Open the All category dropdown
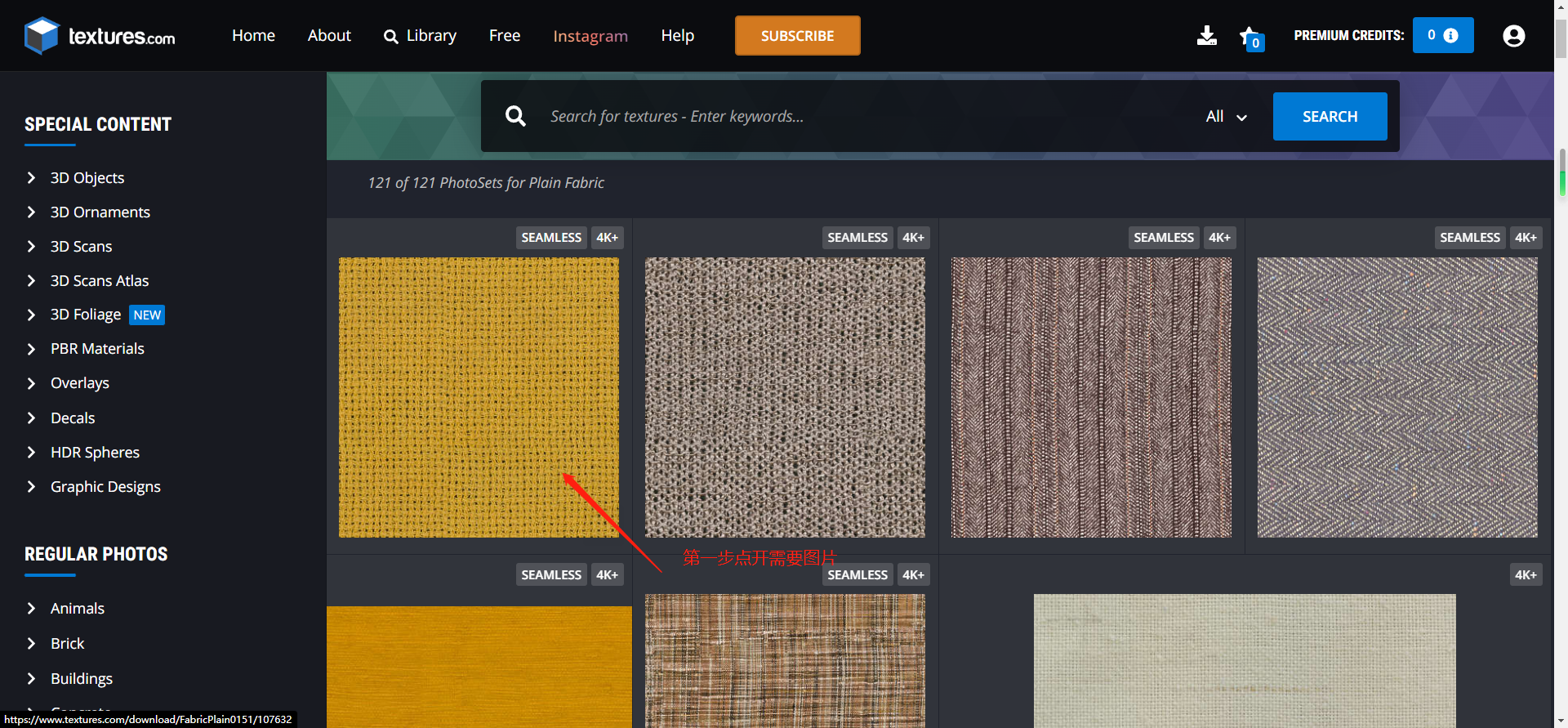Viewport: 1568px width, 728px height. 1226,117
